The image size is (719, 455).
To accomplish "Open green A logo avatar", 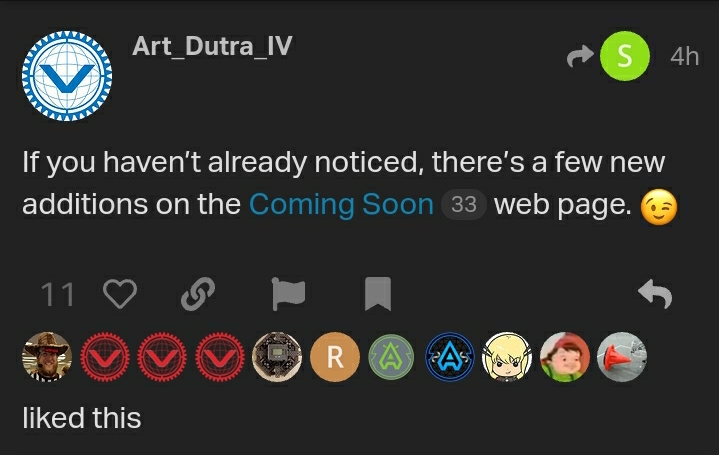I will click(392, 357).
